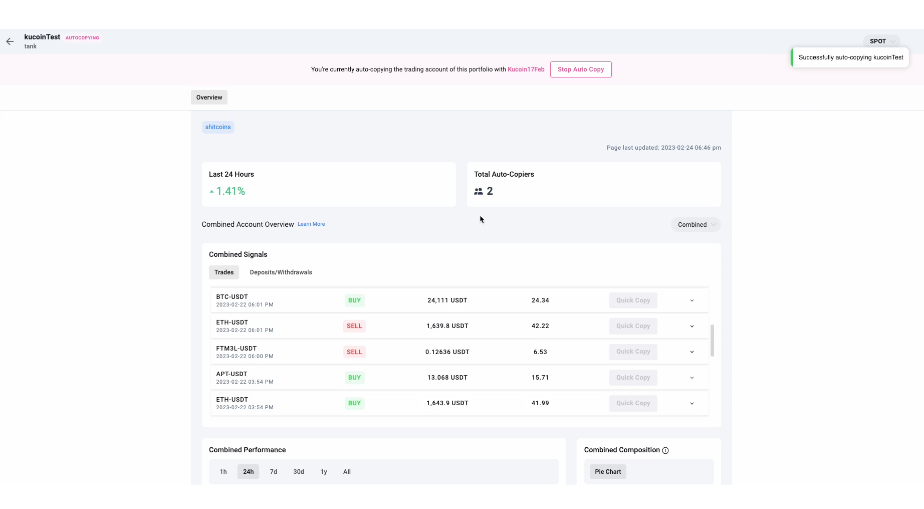Click Quick Copy for ETH-USDT sell trade
924x509 pixels.
[x=633, y=326]
